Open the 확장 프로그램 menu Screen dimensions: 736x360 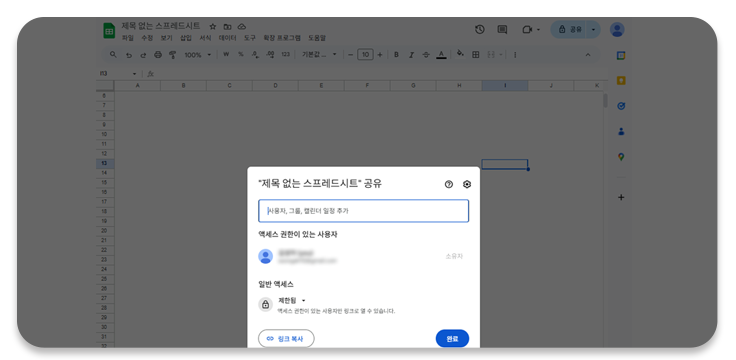click(x=282, y=38)
